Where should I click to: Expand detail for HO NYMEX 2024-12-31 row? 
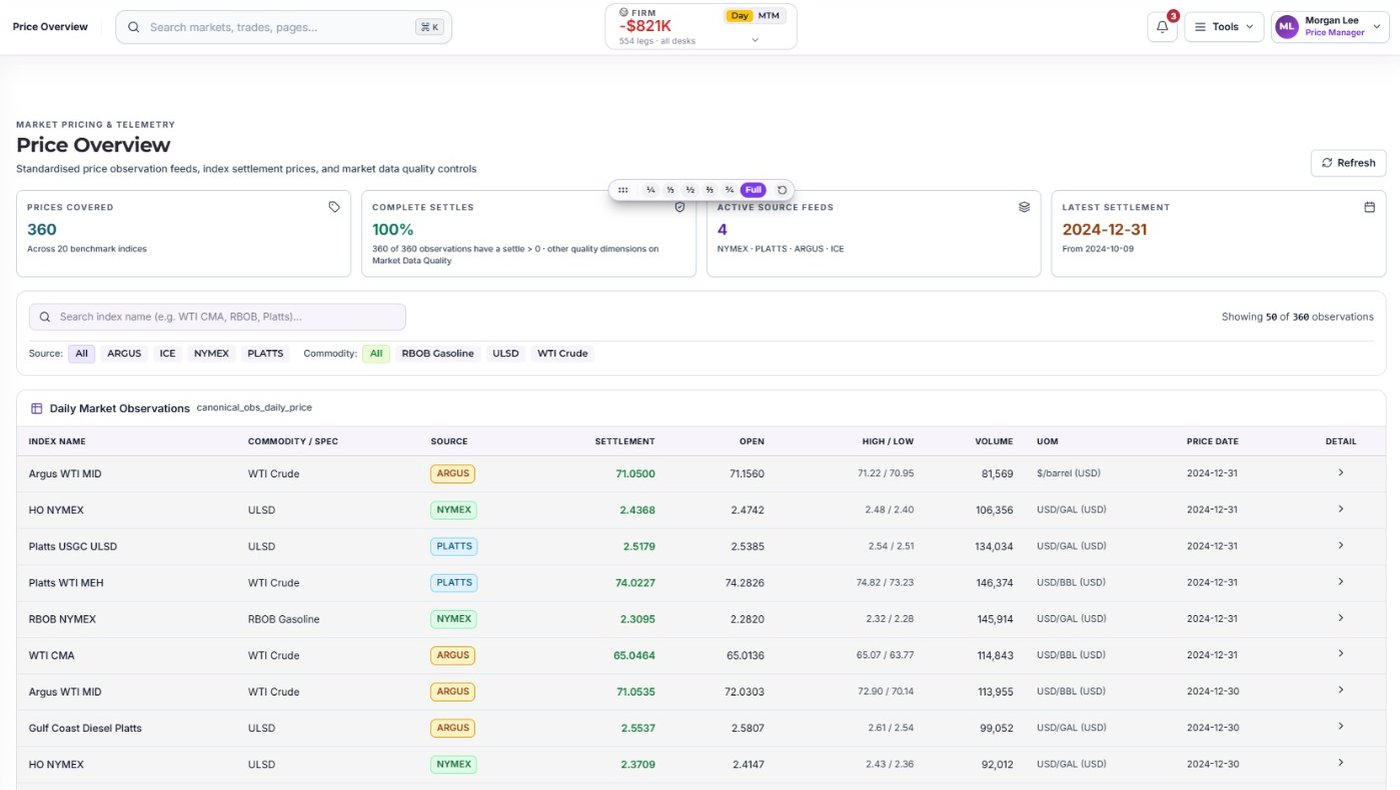click(1341, 509)
